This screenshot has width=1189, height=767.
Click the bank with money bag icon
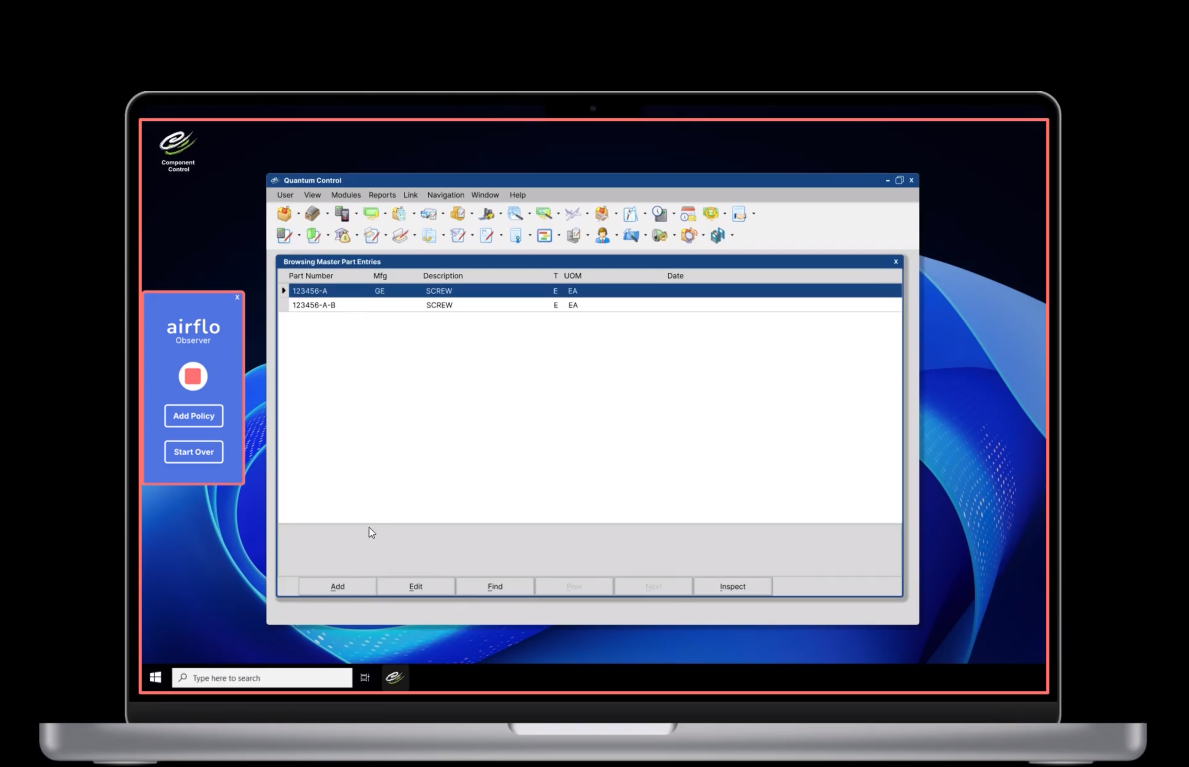pyautogui.click(x=342, y=236)
